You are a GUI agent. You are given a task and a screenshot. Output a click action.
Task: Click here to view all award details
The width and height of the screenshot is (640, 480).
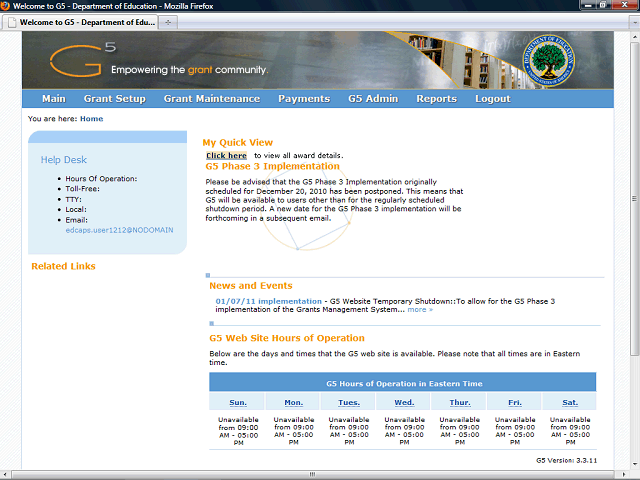coord(226,156)
